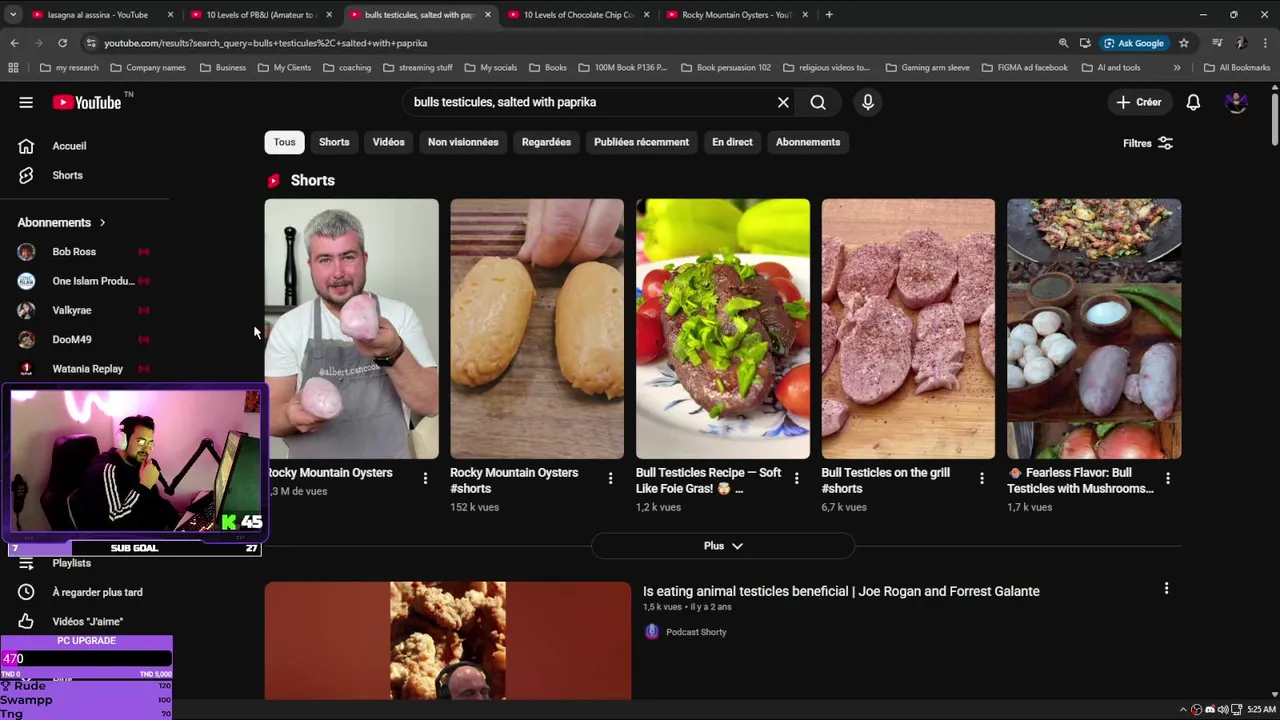
Task: Click the Podcast Shorty channel avatar
Action: (652, 632)
